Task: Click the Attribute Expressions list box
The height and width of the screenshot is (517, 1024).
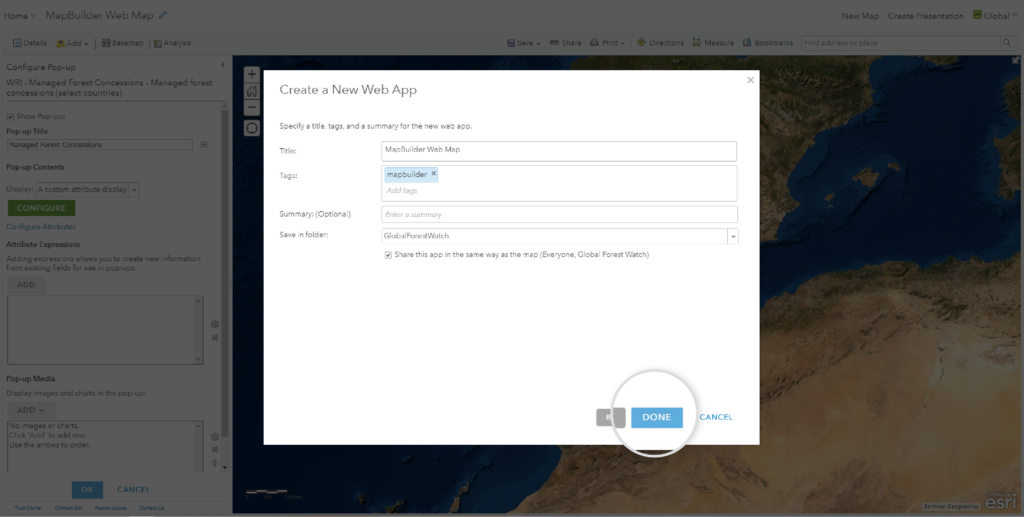Action: pos(105,330)
